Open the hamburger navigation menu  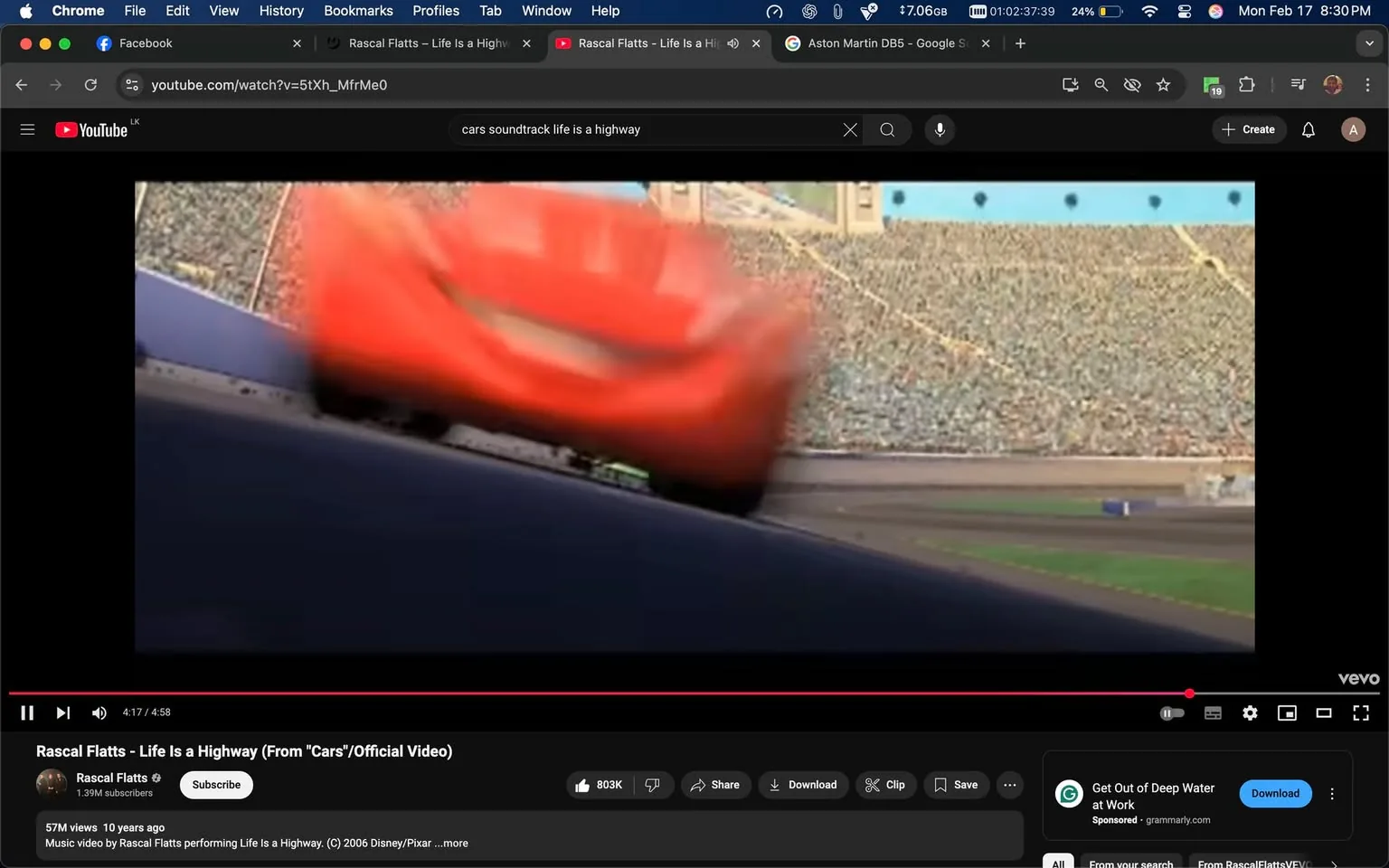[x=27, y=128]
